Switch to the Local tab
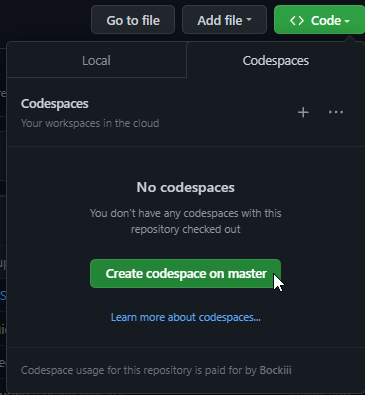This screenshot has width=365, height=395. [x=96, y=61]
